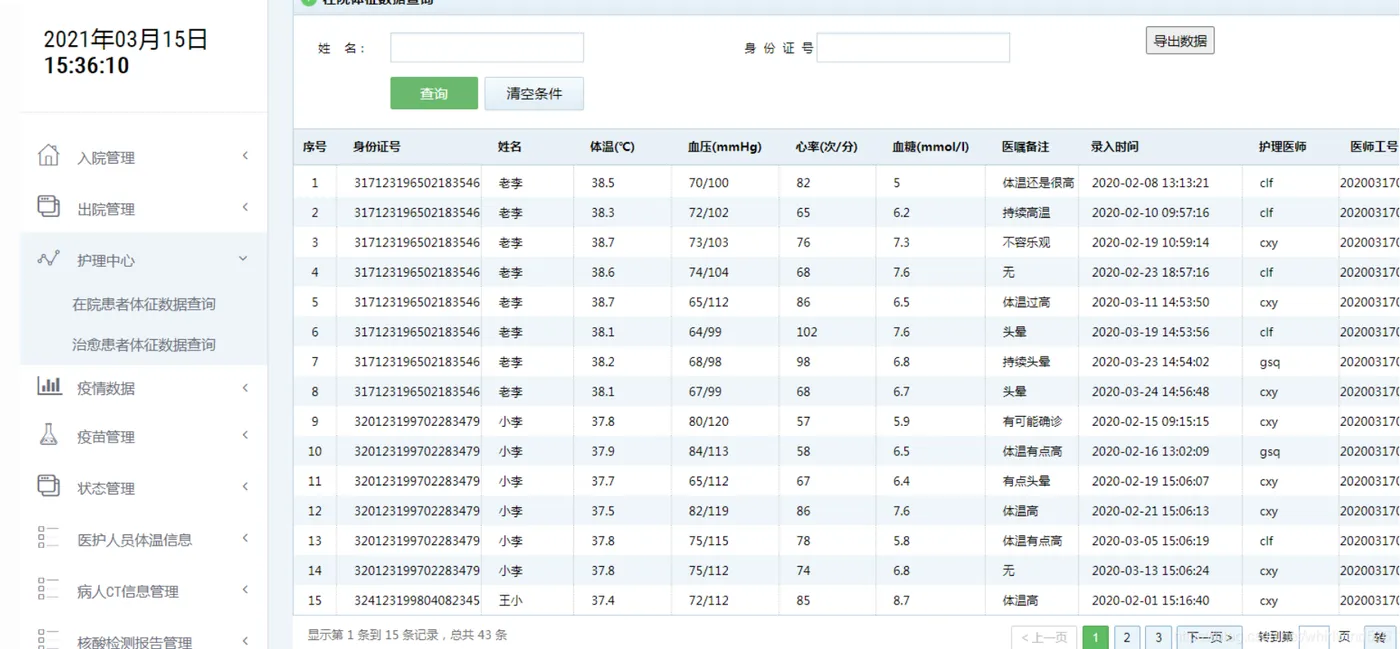1400x649 pixels.
Task: Click the 血压(mmHg) column header
Action: pyautogui.click(x=725, y=147)
